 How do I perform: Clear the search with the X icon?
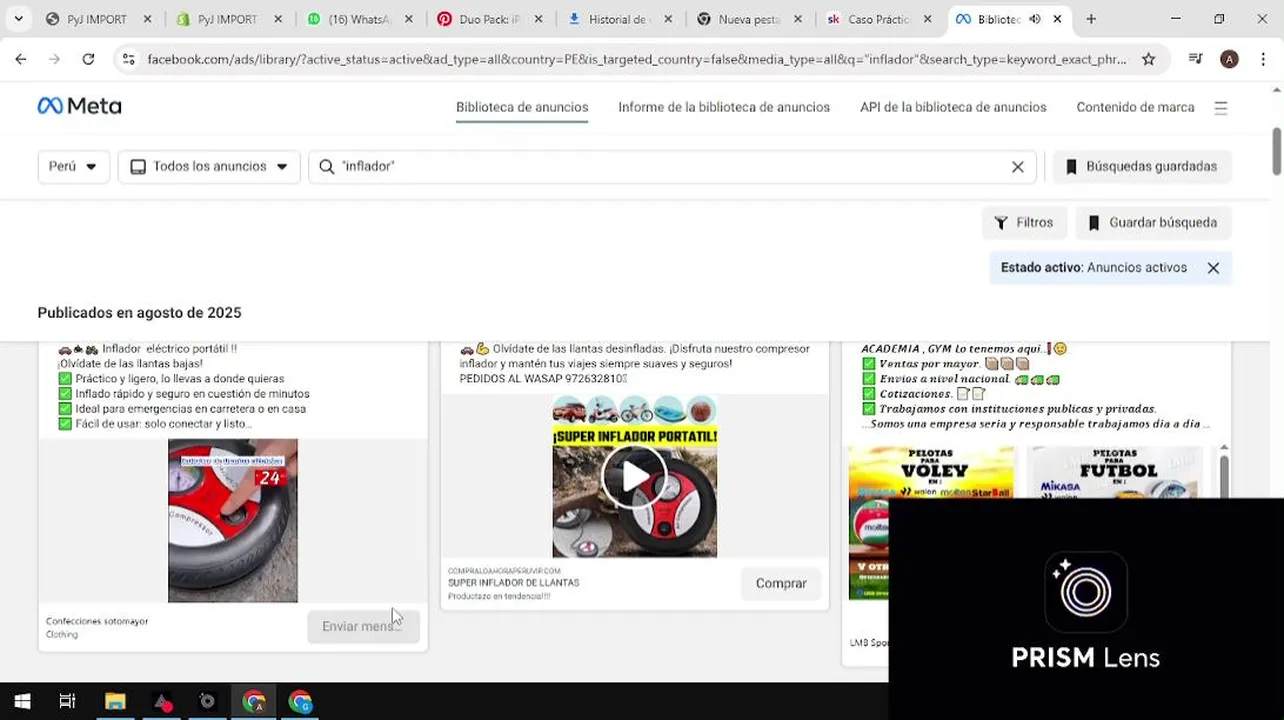pos(1018,167)
